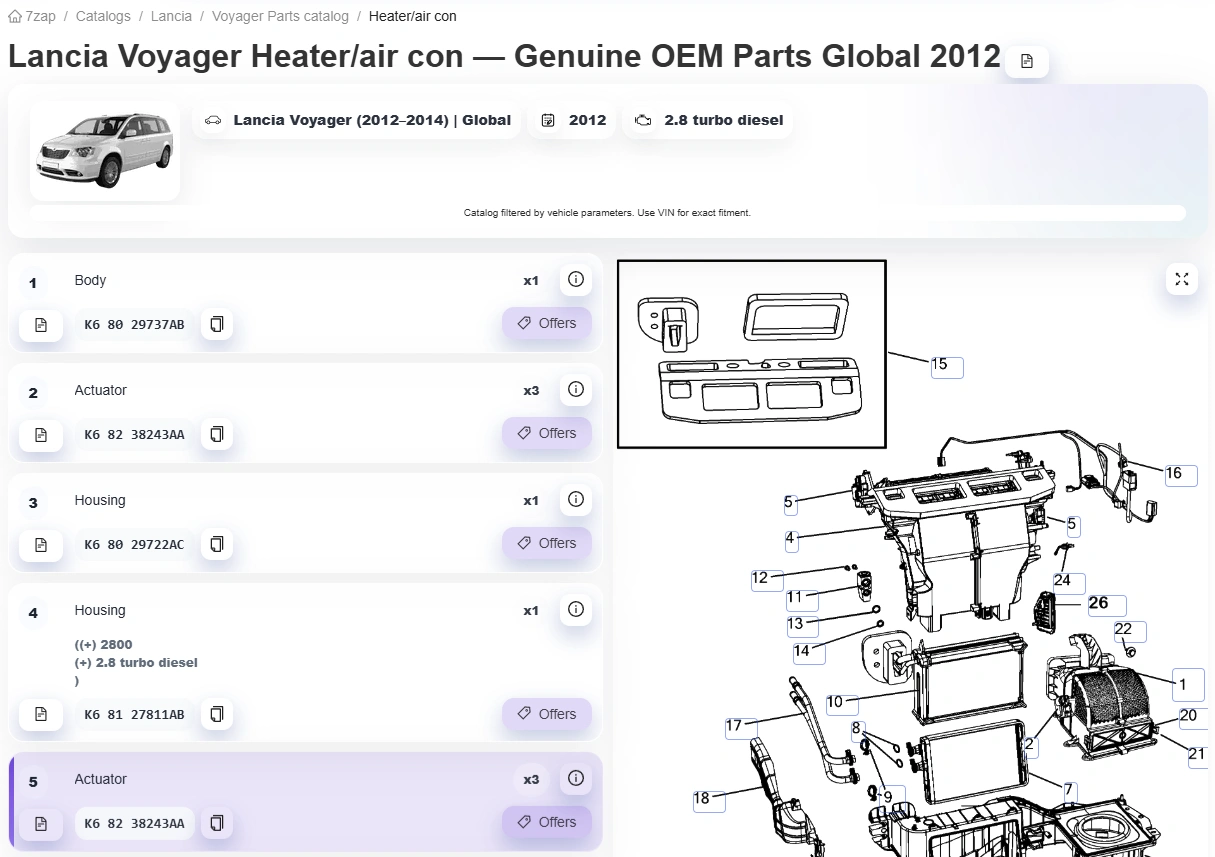The width and height of the screenshot is (1215, 857).
Task: Click the document icon beside page title
Action: tap(1027, 61)
